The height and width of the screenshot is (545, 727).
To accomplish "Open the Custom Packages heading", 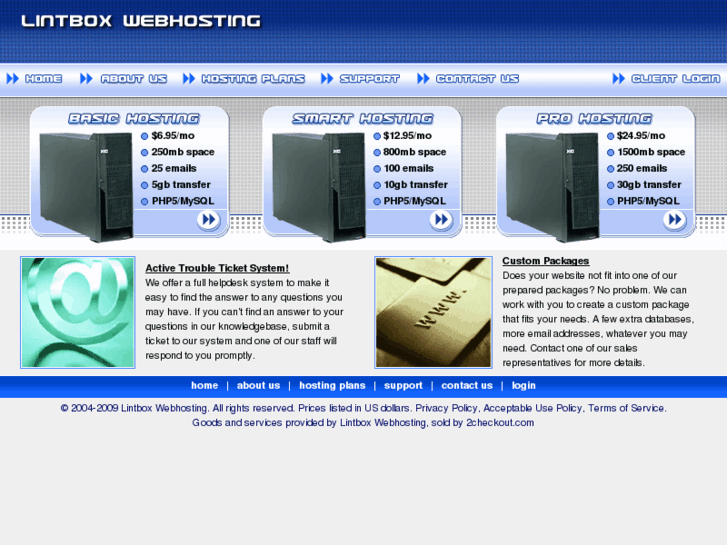I will (x=546, y=261).
